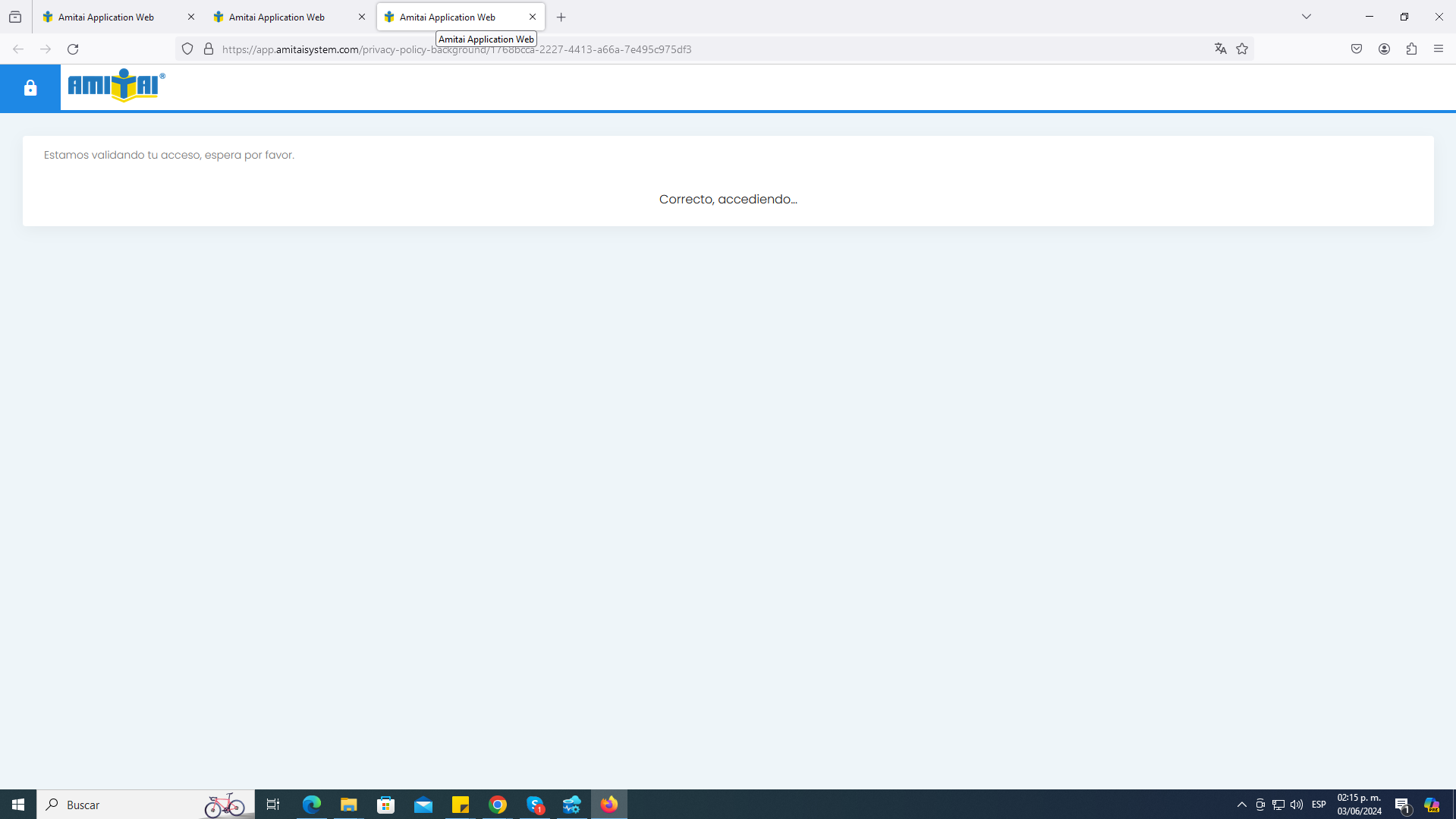Open the page translation icon
The image size is (1456, 819).
(x=1220, y=49)
